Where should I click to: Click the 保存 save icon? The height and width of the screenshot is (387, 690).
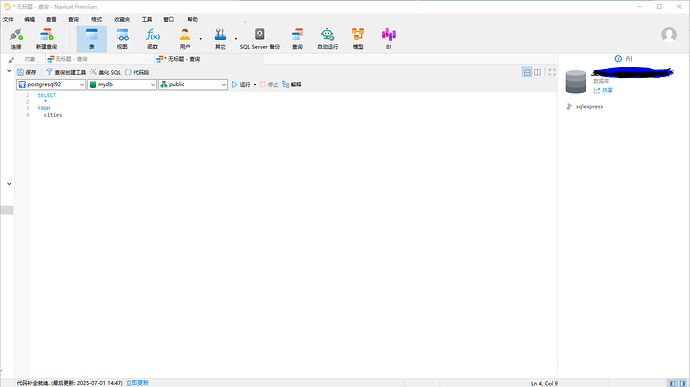26,72
